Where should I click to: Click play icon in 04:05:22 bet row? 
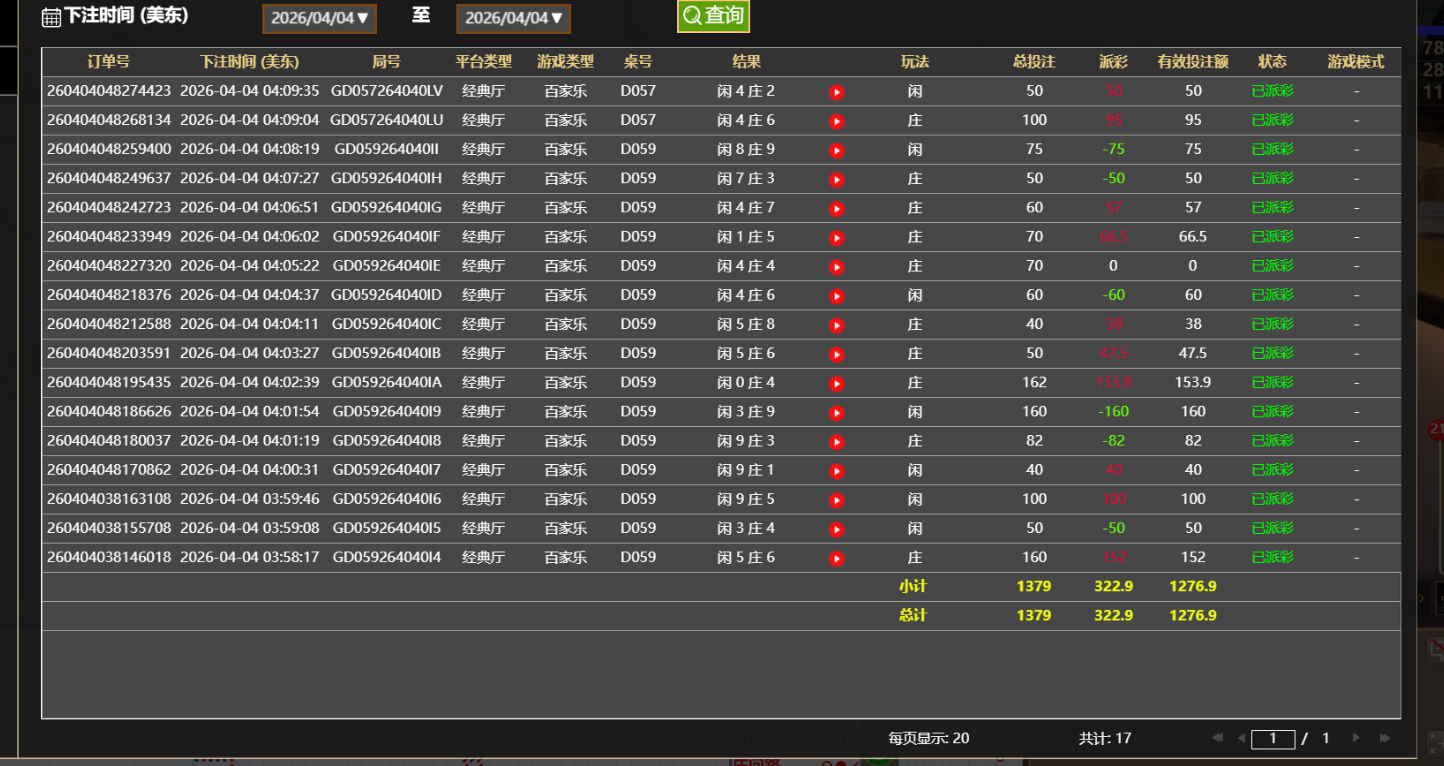(x=837, y=267)
